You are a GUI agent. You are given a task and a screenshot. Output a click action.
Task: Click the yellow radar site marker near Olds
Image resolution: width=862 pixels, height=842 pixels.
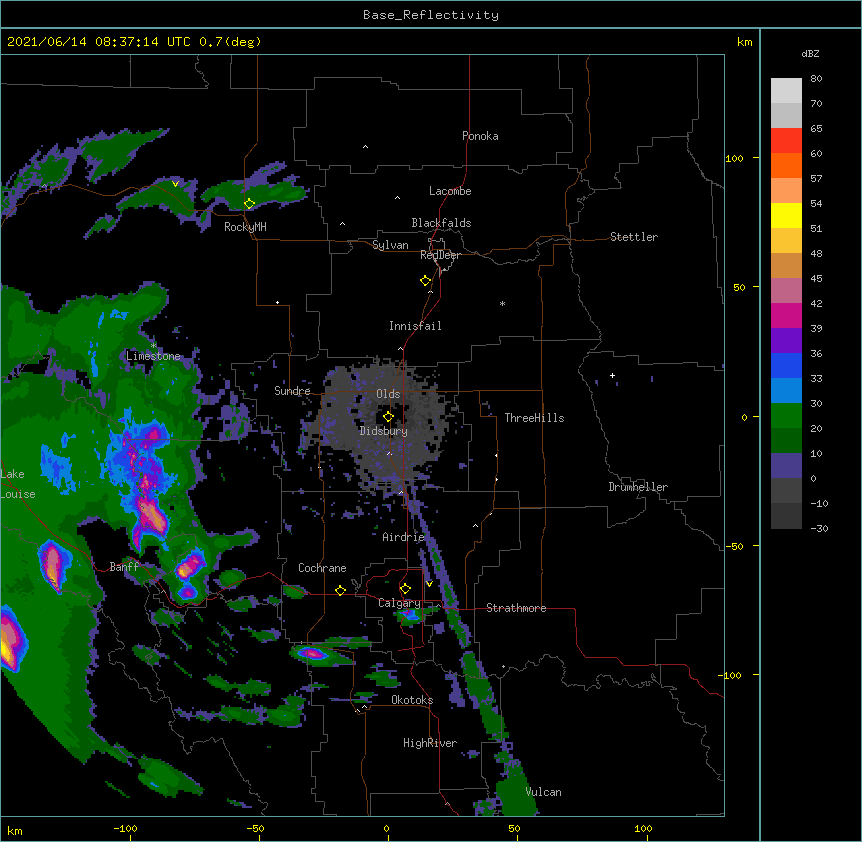[x=388, y=417]
